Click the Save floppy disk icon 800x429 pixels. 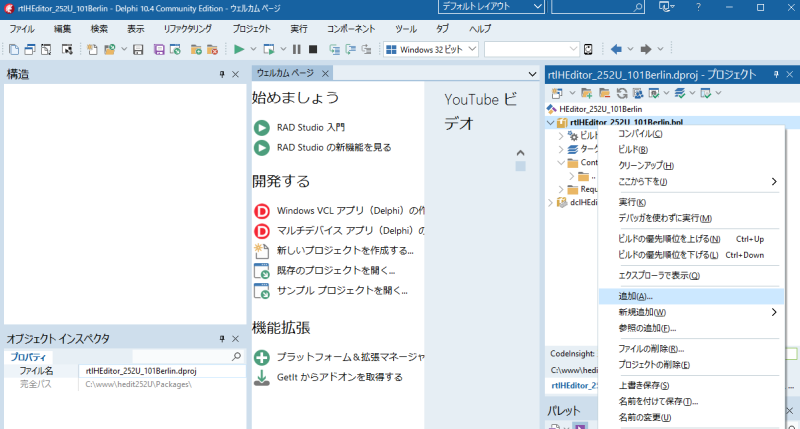tap(138, 49)
